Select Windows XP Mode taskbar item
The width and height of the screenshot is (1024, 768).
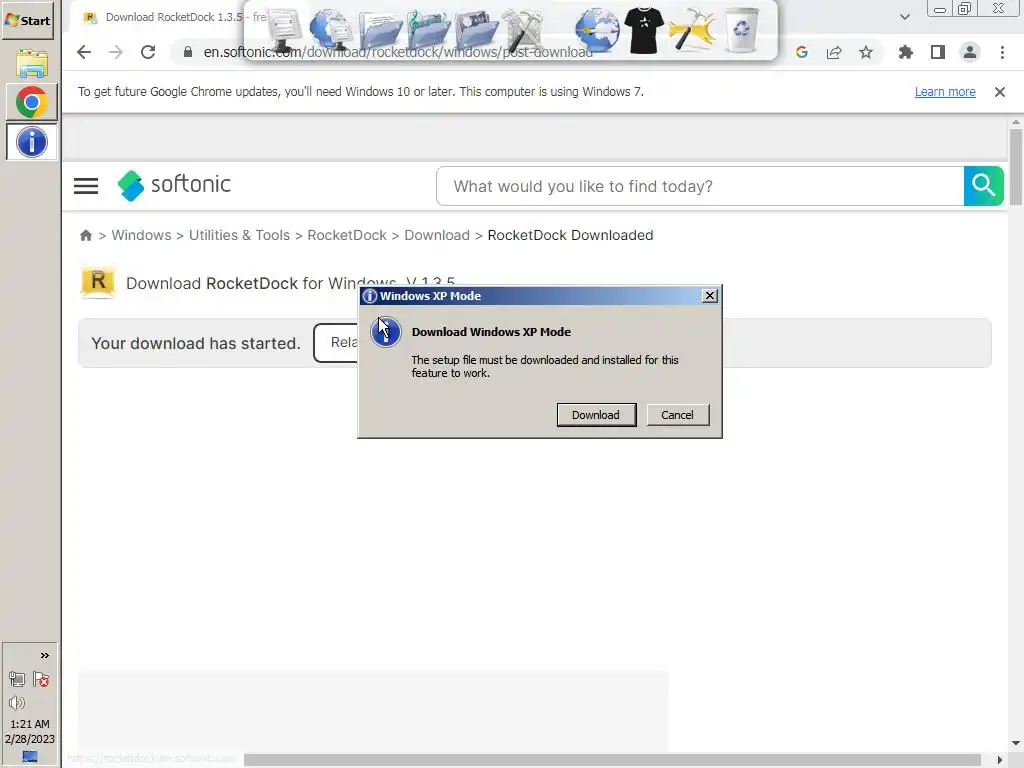point(31,142)
